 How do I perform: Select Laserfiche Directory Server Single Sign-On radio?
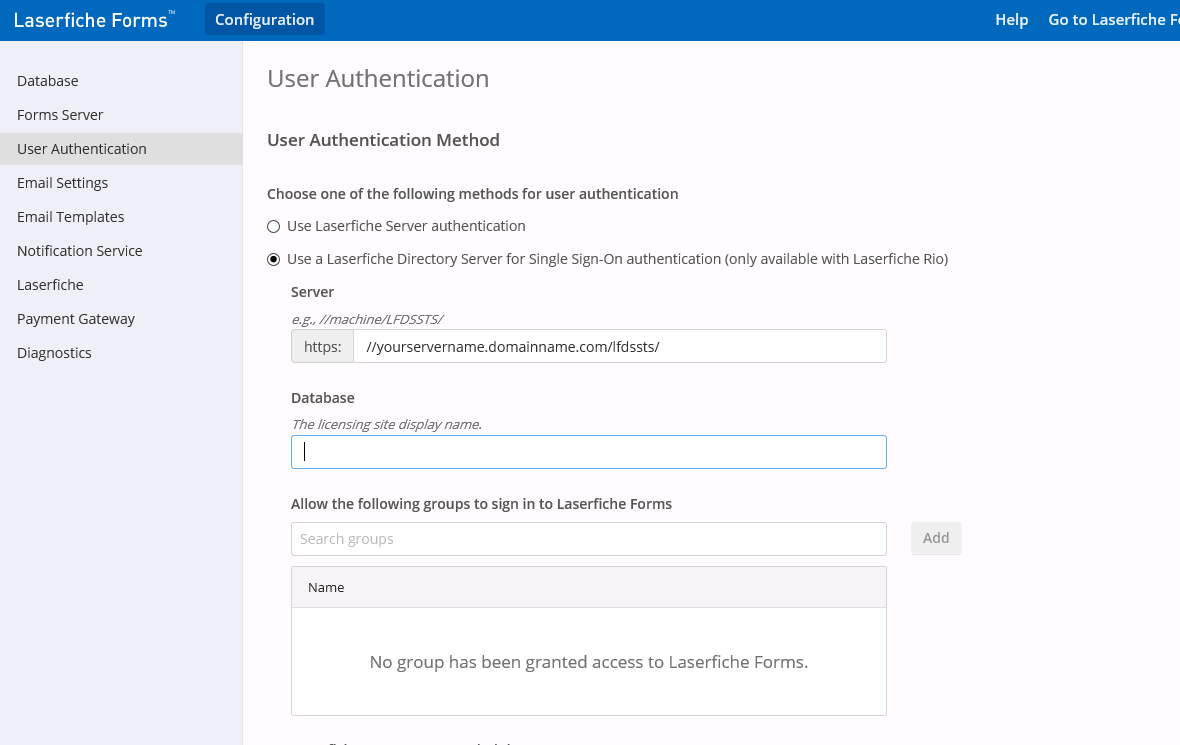pos(274,260)
